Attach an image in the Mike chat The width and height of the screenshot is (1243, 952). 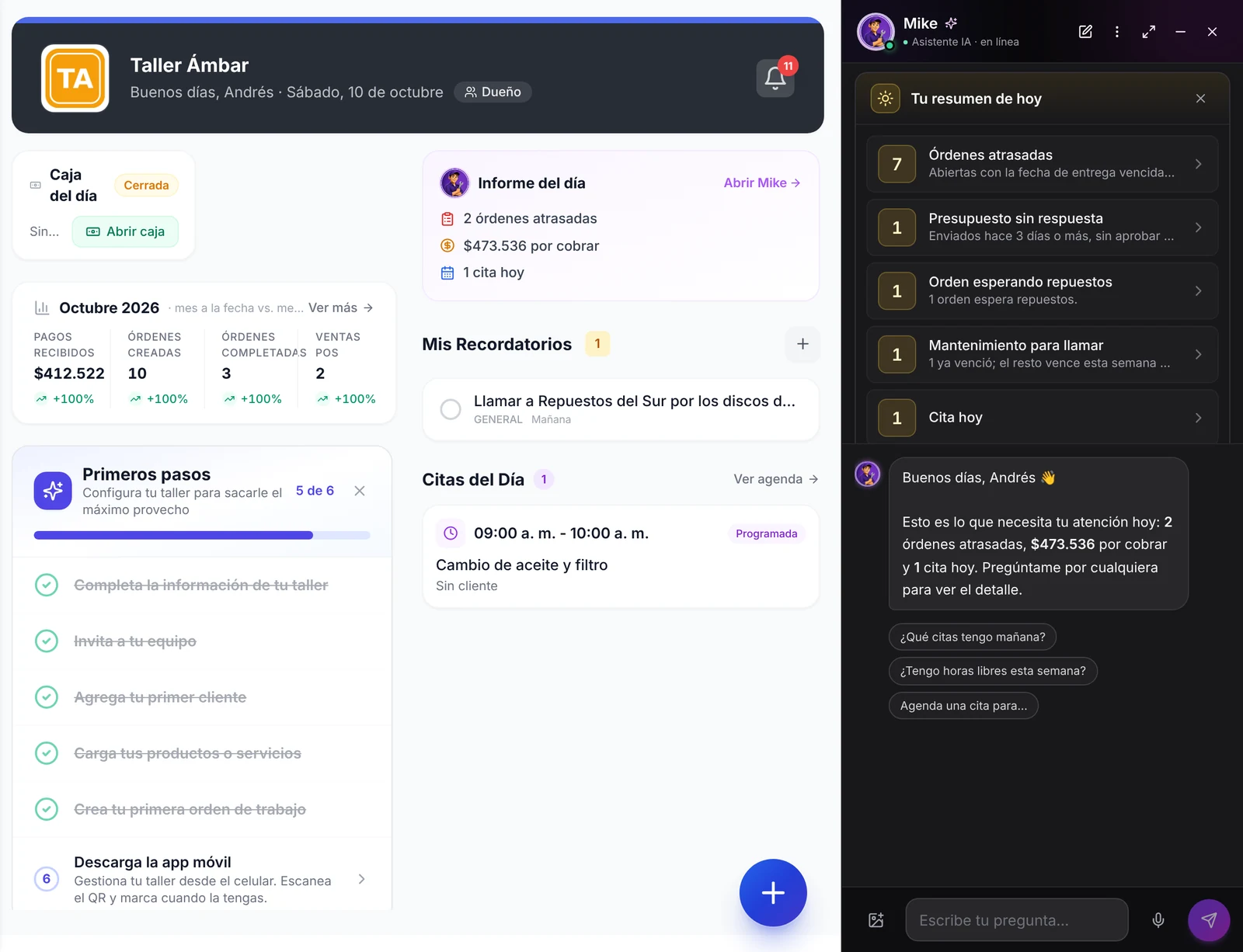[x=876, y=920]
